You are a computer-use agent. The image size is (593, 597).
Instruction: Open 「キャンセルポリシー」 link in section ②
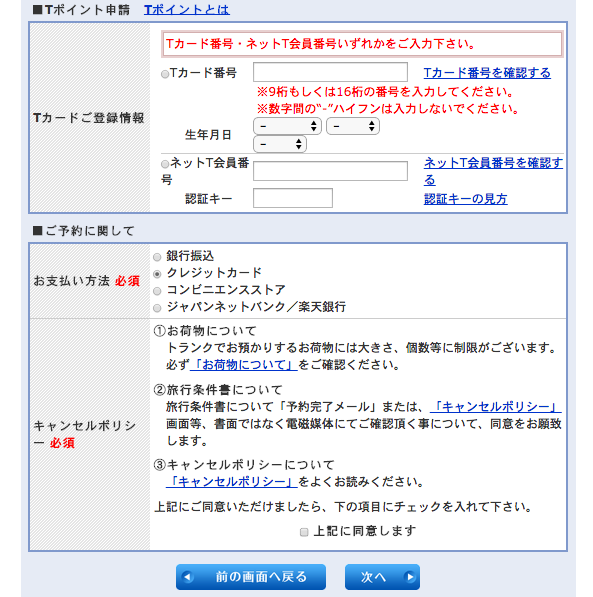click(495, 407)
